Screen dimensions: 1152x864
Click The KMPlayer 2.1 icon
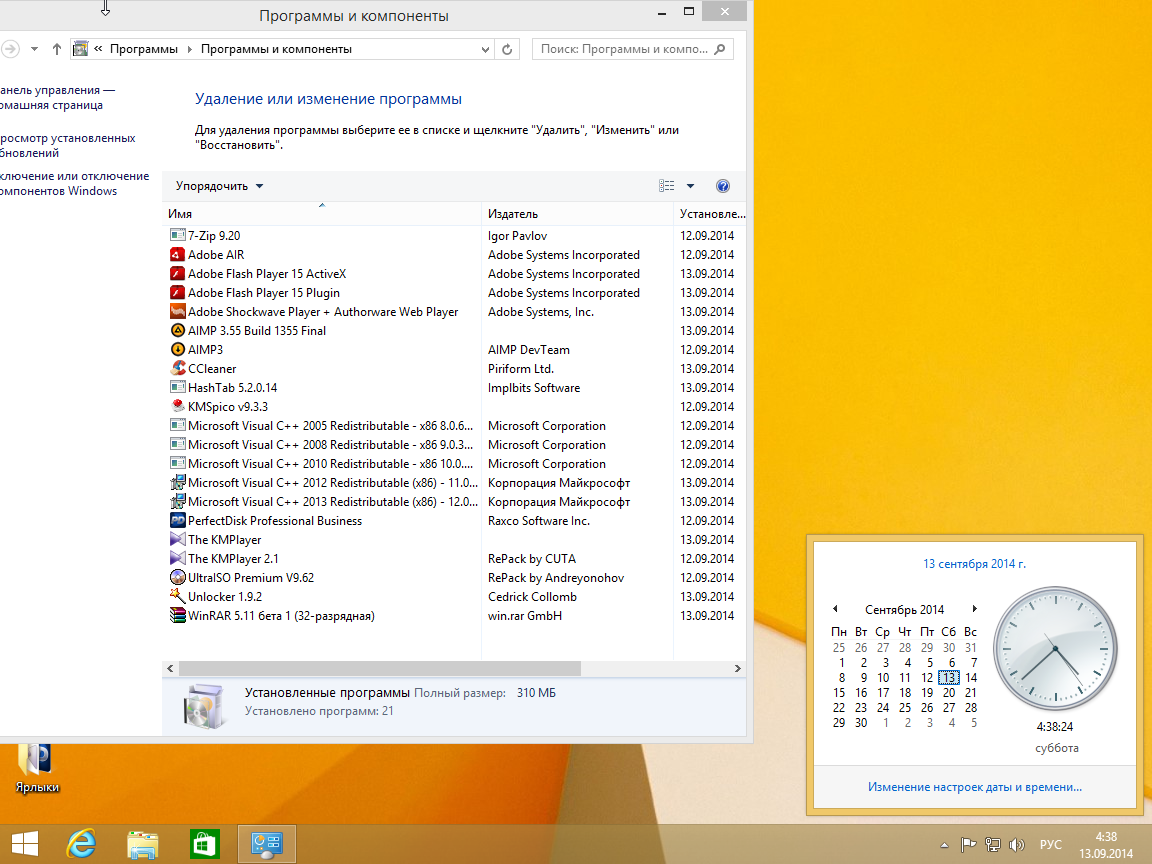177,558
